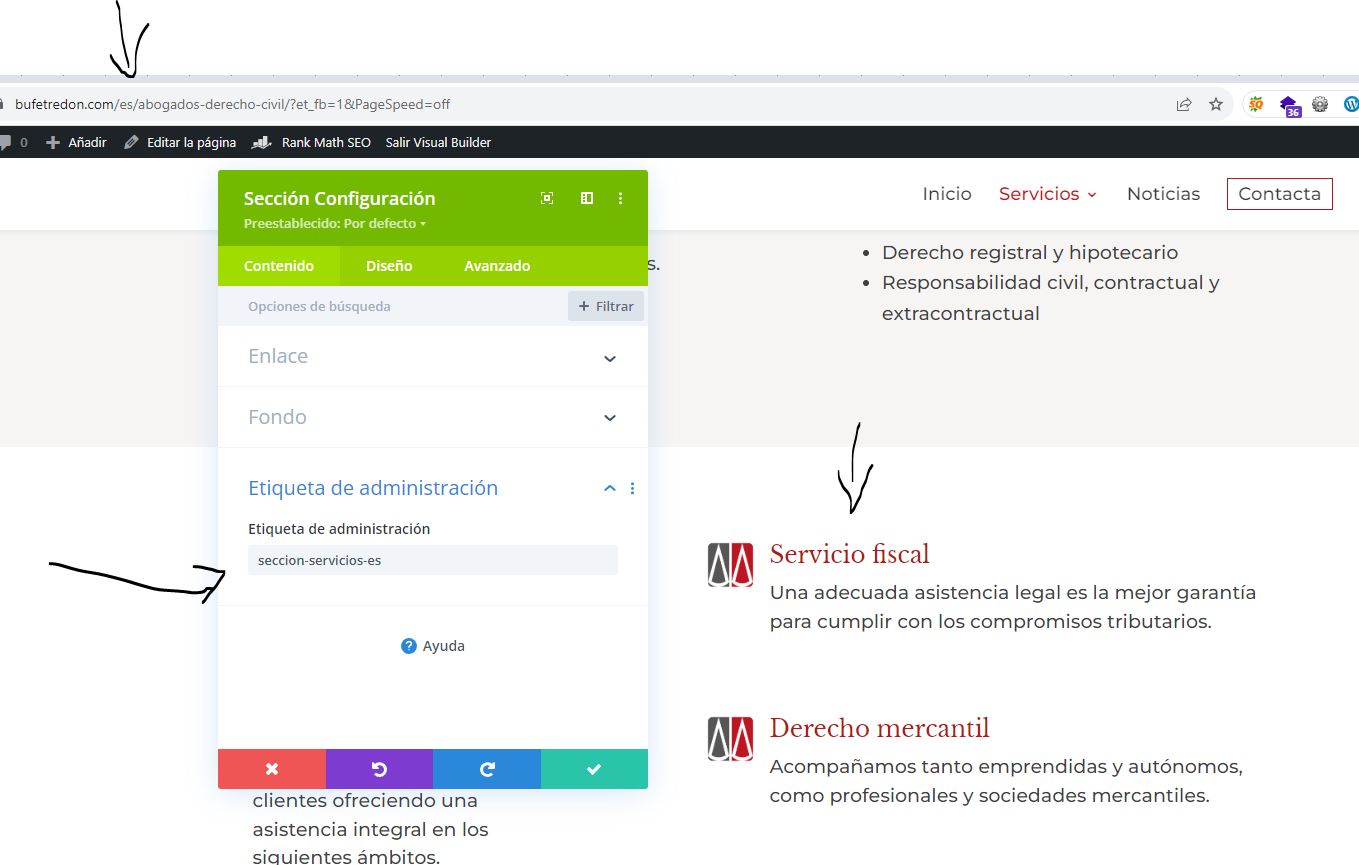Viewport: 1359px width, 865px height.
Task: Click the admin label text field
Action: click(432, 560)
